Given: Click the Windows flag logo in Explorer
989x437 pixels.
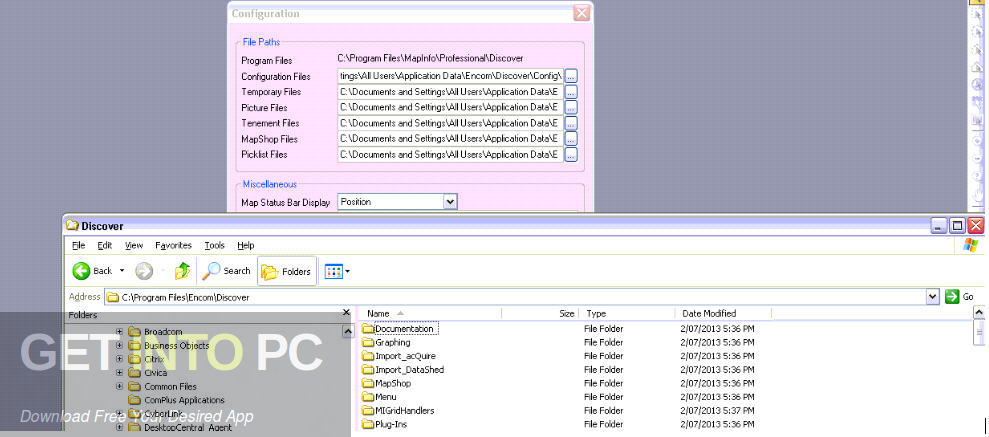Looking at the screenshot, I should pyautogui.click(x=971, y=245).
